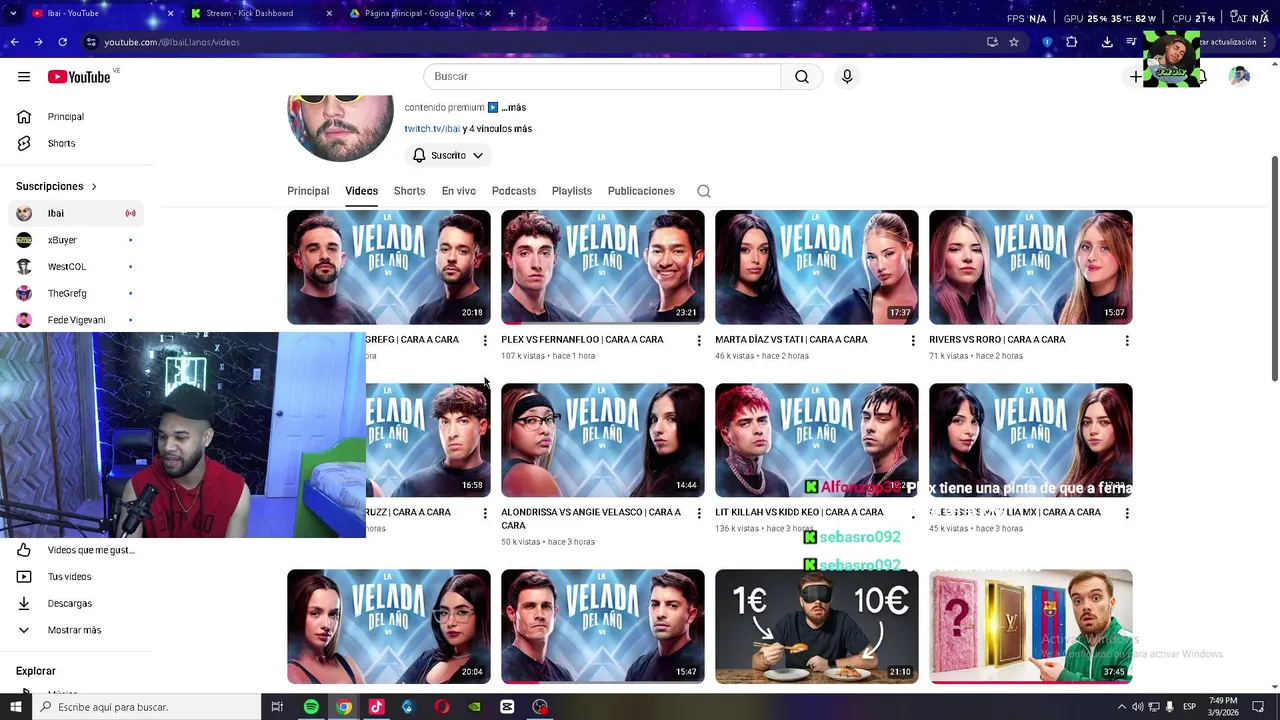Switch to channel Playlists tab
Viewport: 1280px width, 720px height.
[572, 191]
